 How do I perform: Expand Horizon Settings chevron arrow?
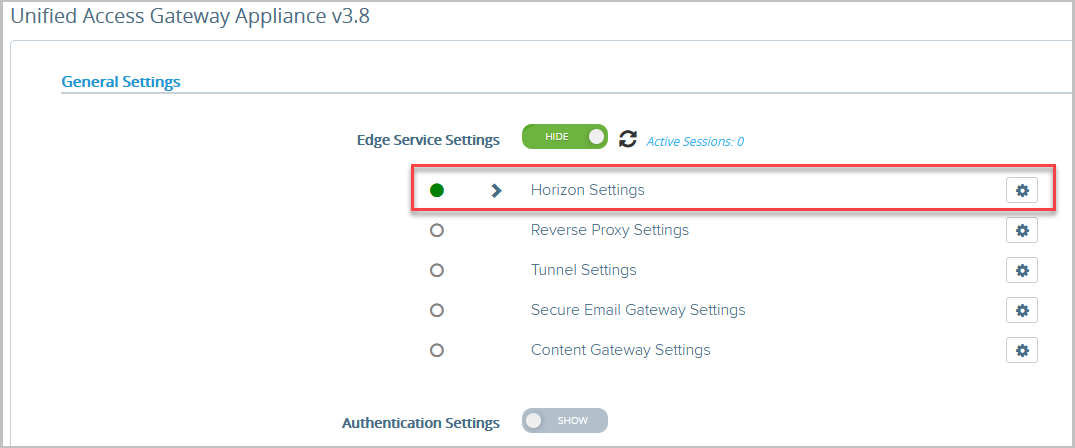tap(496, 191)
